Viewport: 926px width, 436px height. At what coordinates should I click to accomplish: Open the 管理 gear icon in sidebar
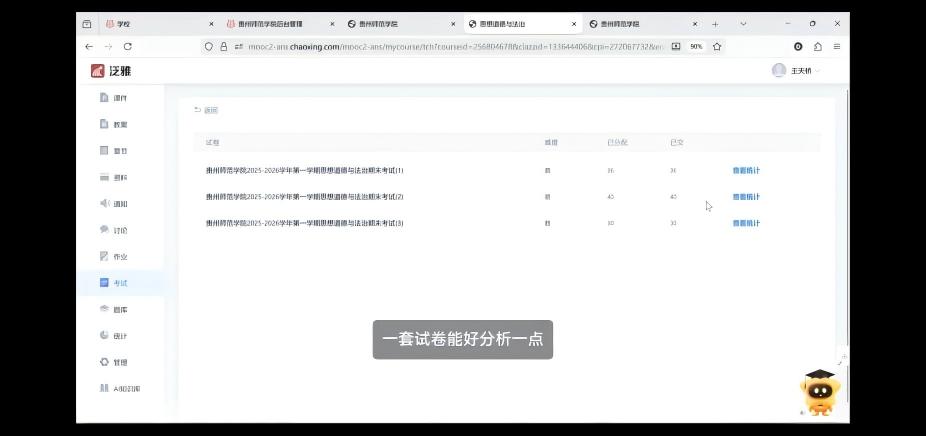click(x=104, y=362)
